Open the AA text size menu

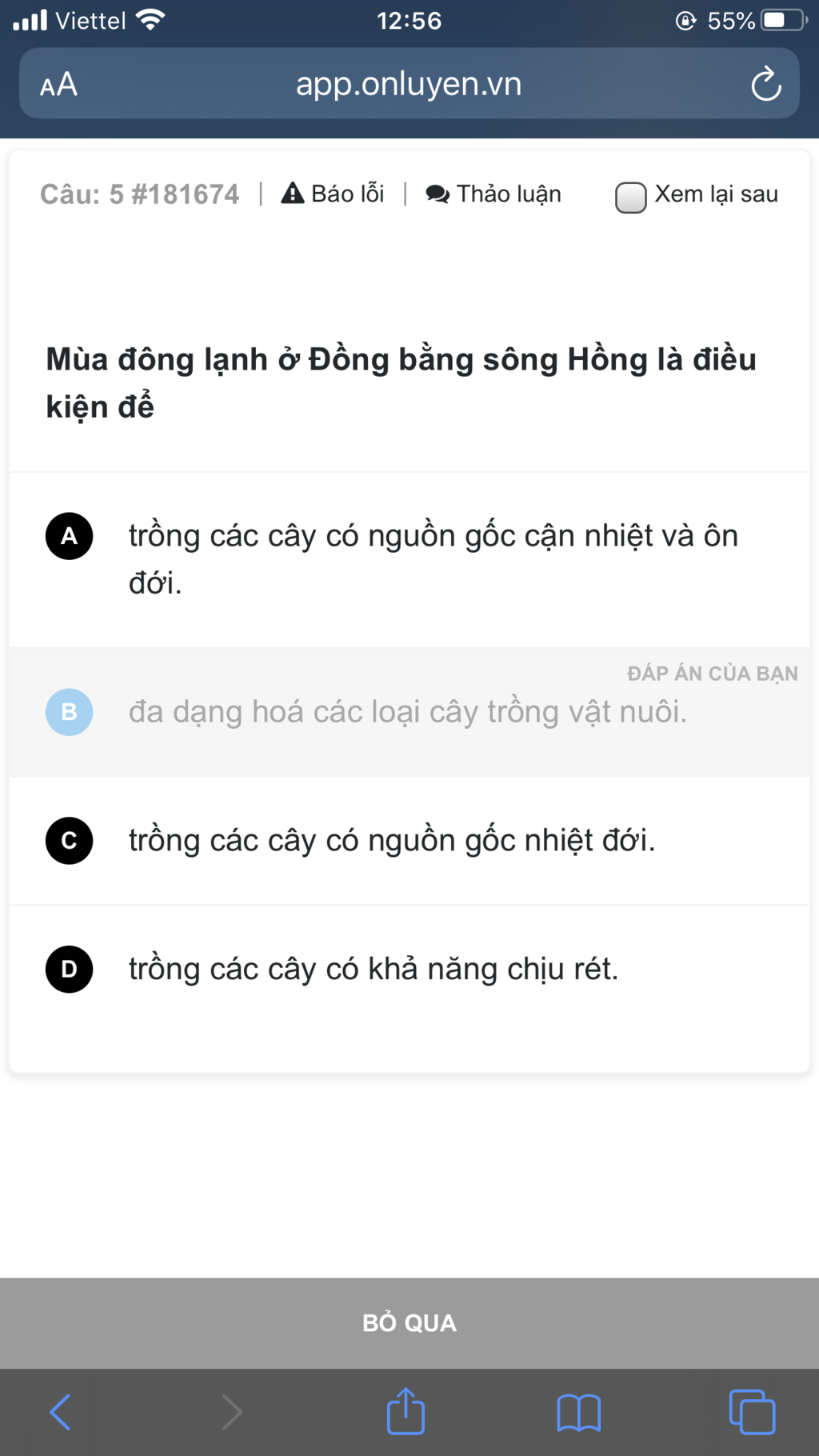58,84
